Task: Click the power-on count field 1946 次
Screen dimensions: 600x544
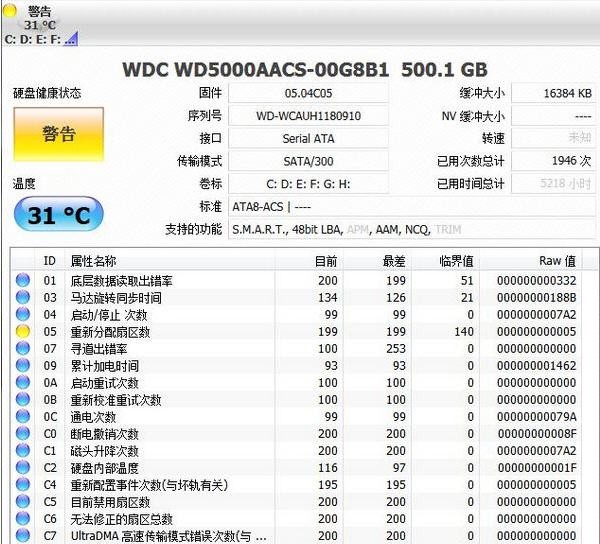Action: click(x=554, y=161)
